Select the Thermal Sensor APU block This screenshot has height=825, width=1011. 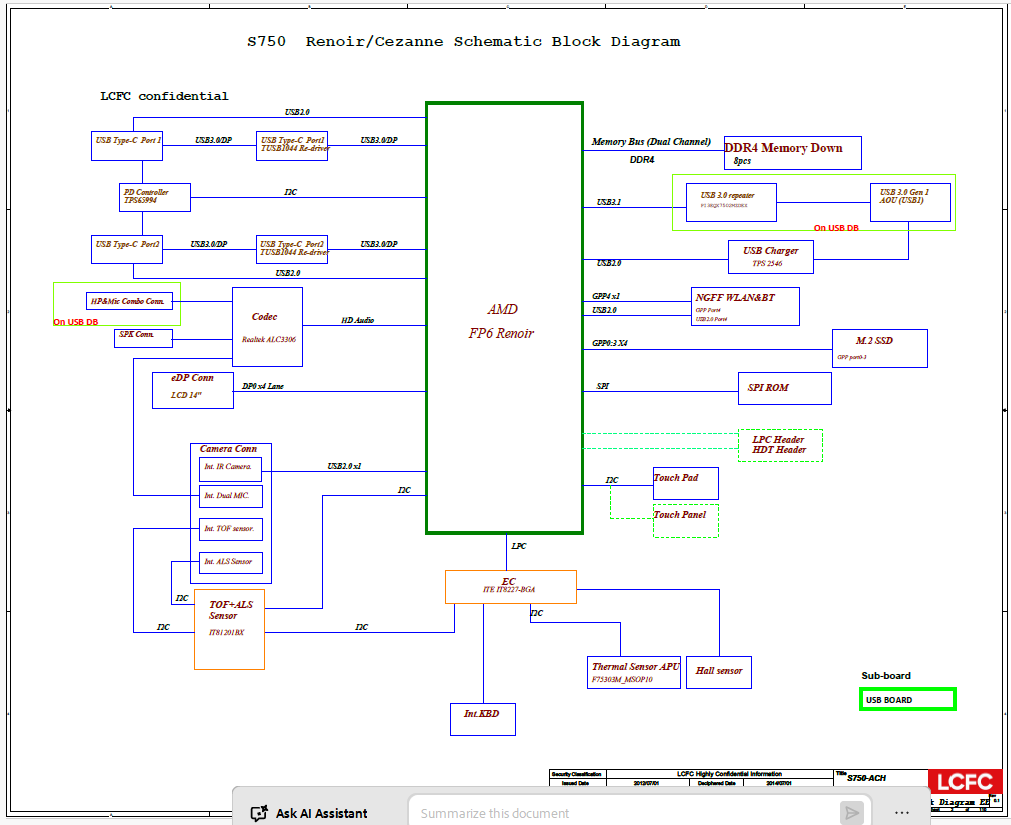(x=634, y=672)
